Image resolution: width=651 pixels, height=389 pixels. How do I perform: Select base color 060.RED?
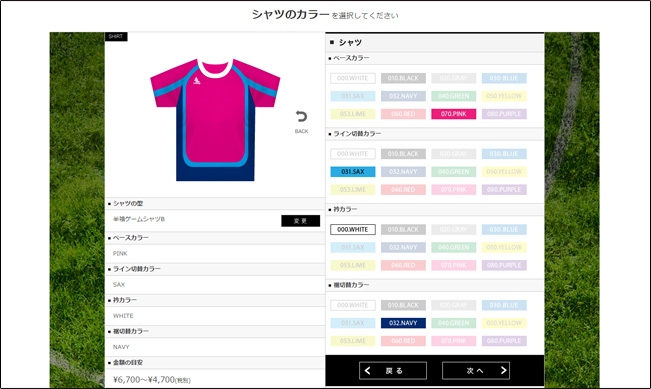coord(403,114)
